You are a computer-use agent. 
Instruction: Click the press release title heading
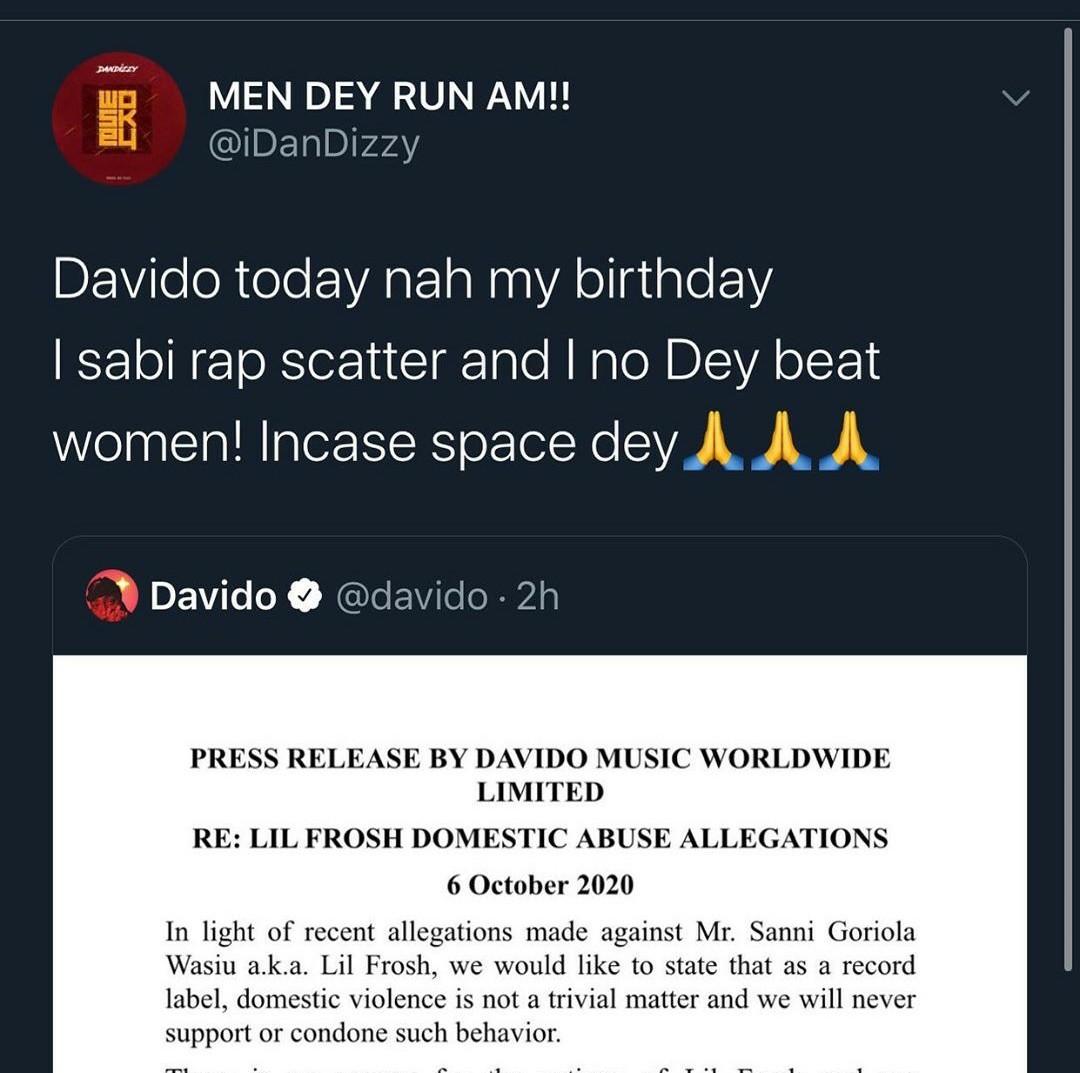(540, 775)
